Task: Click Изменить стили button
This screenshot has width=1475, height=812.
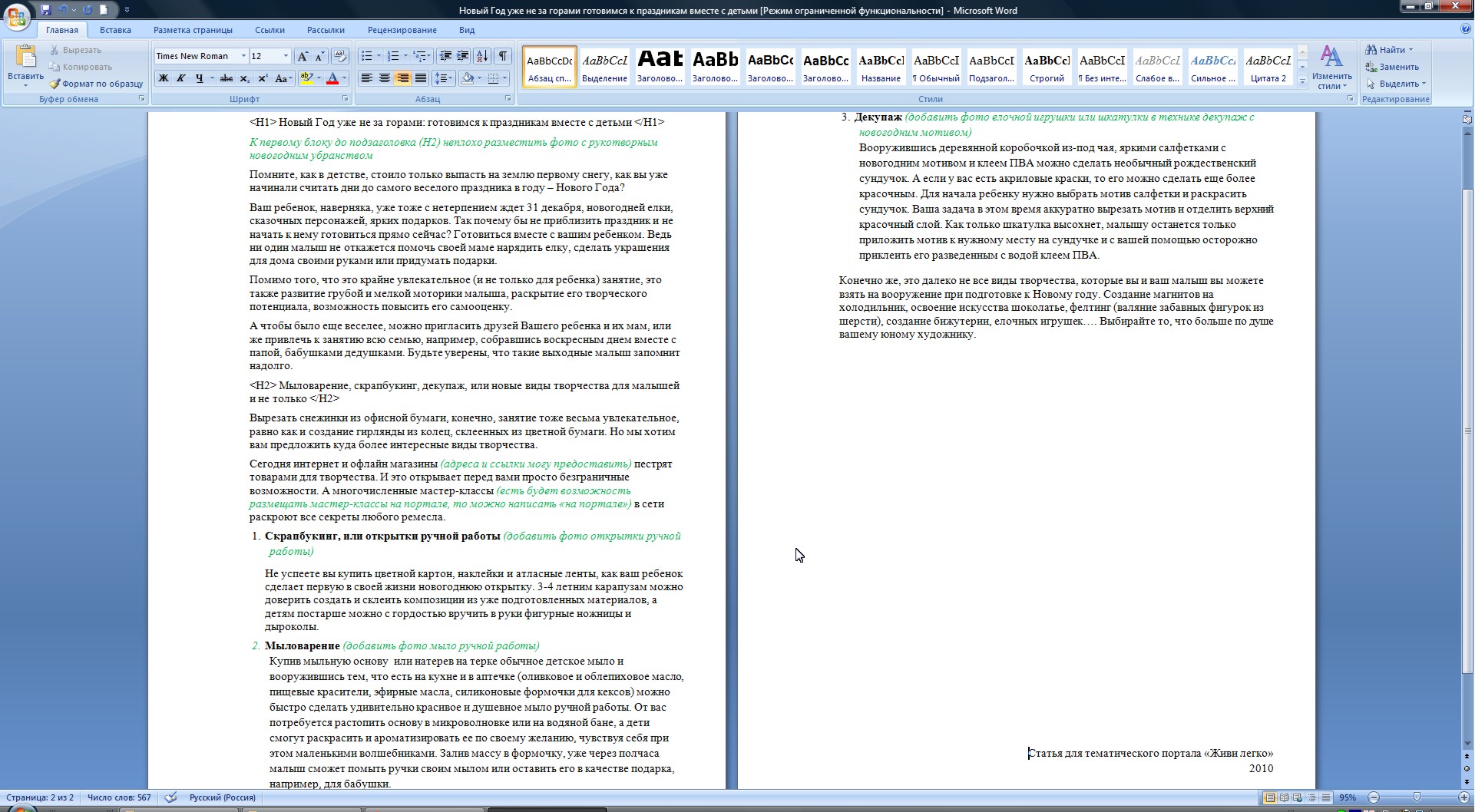Action: (x=1331, y=68)
